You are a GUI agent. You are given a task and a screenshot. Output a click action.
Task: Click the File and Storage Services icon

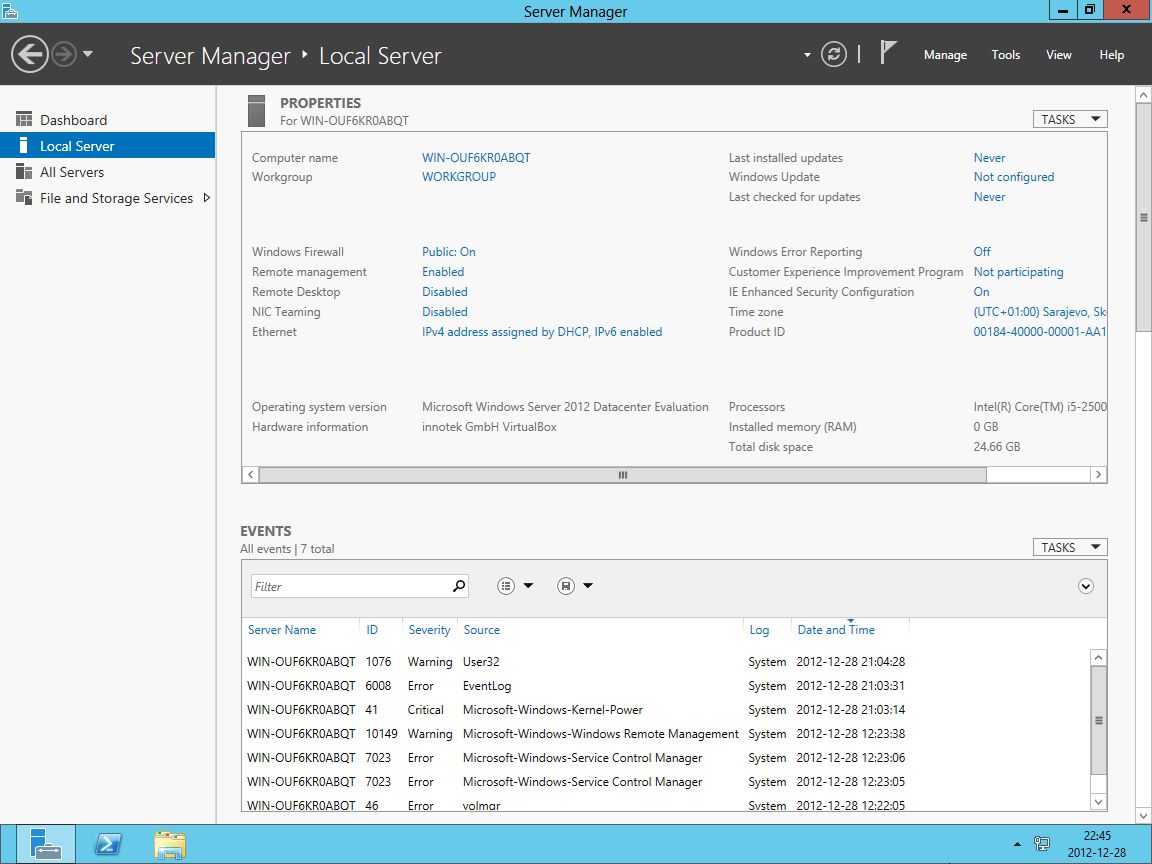point(24,198)
